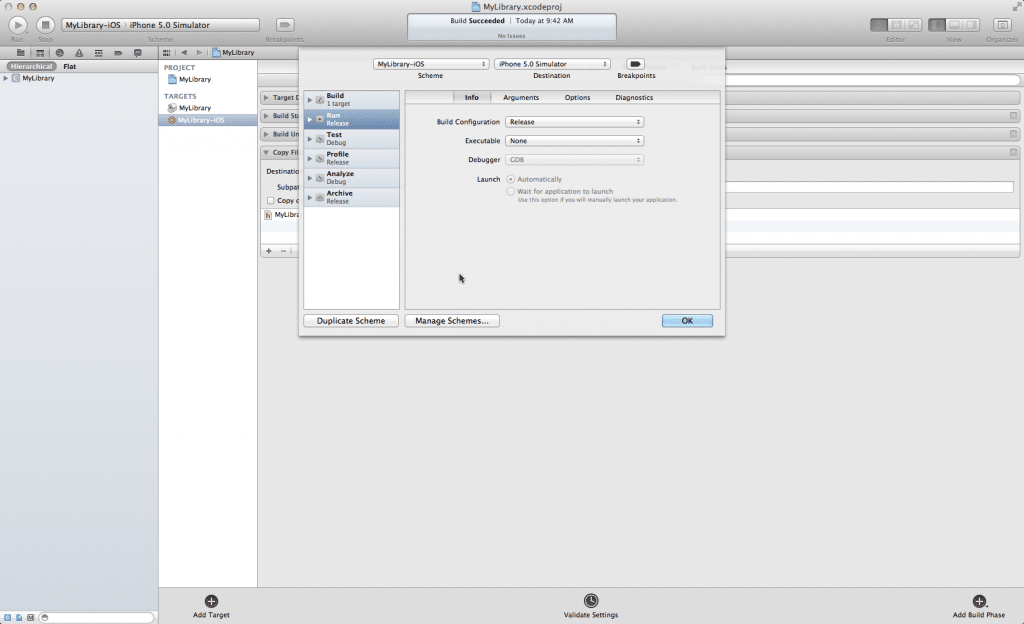
Task: Select the Profile Release action
Action: coord(351,159)
